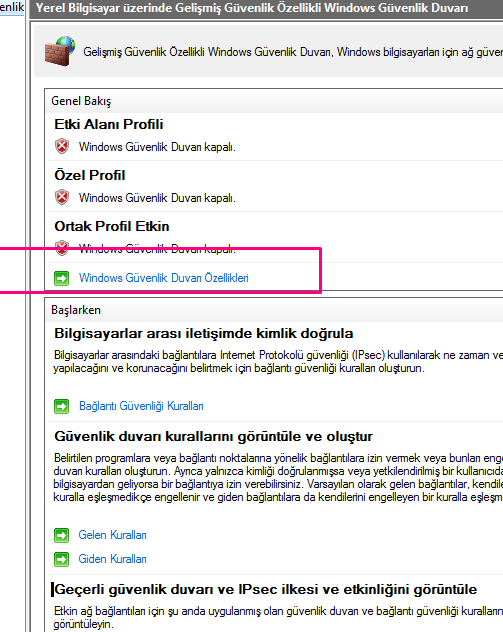Viewport: 503px width, 632px height.
Task: Click firewall status text under Etki Alanı Profili
Action: point(157,147)
